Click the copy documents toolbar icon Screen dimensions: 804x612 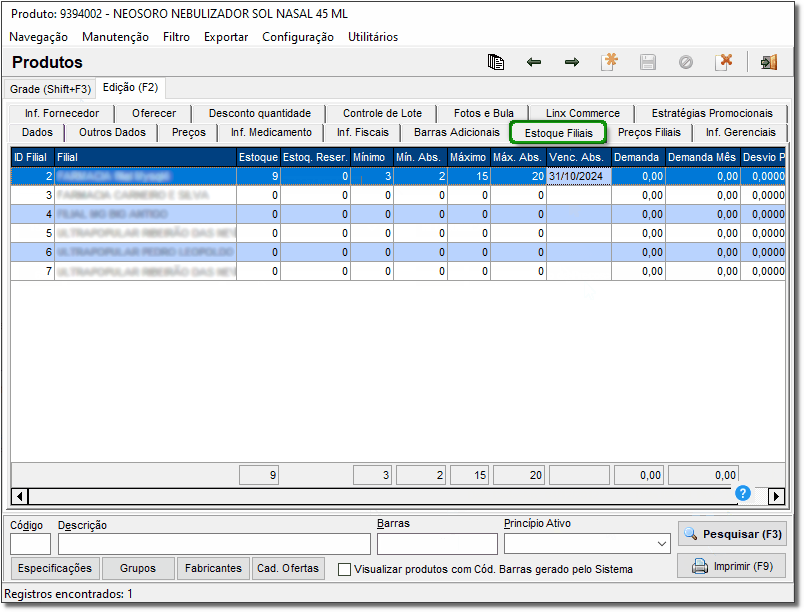(495, 62)
